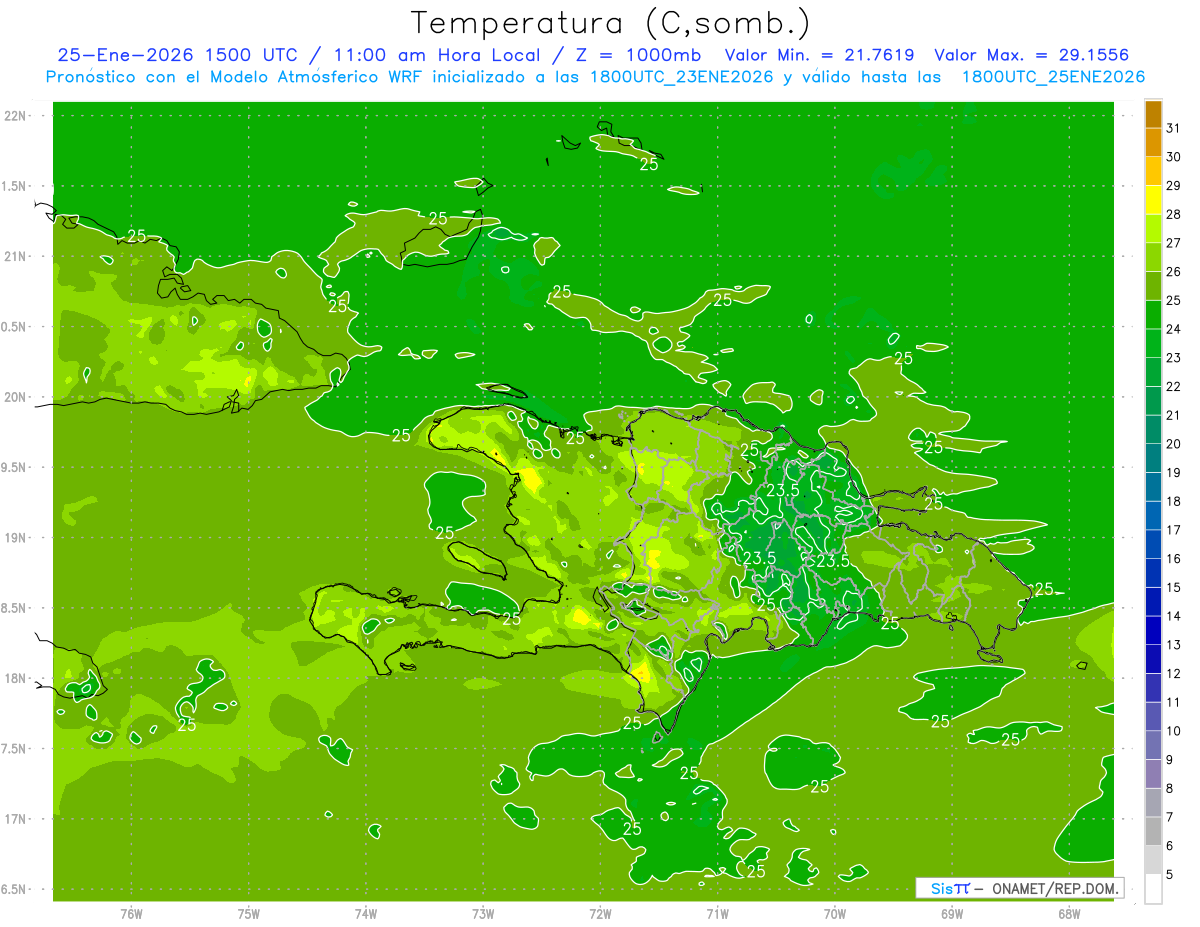
Task: Click the 69W longitude axis label
Action: tap(952, 914)
